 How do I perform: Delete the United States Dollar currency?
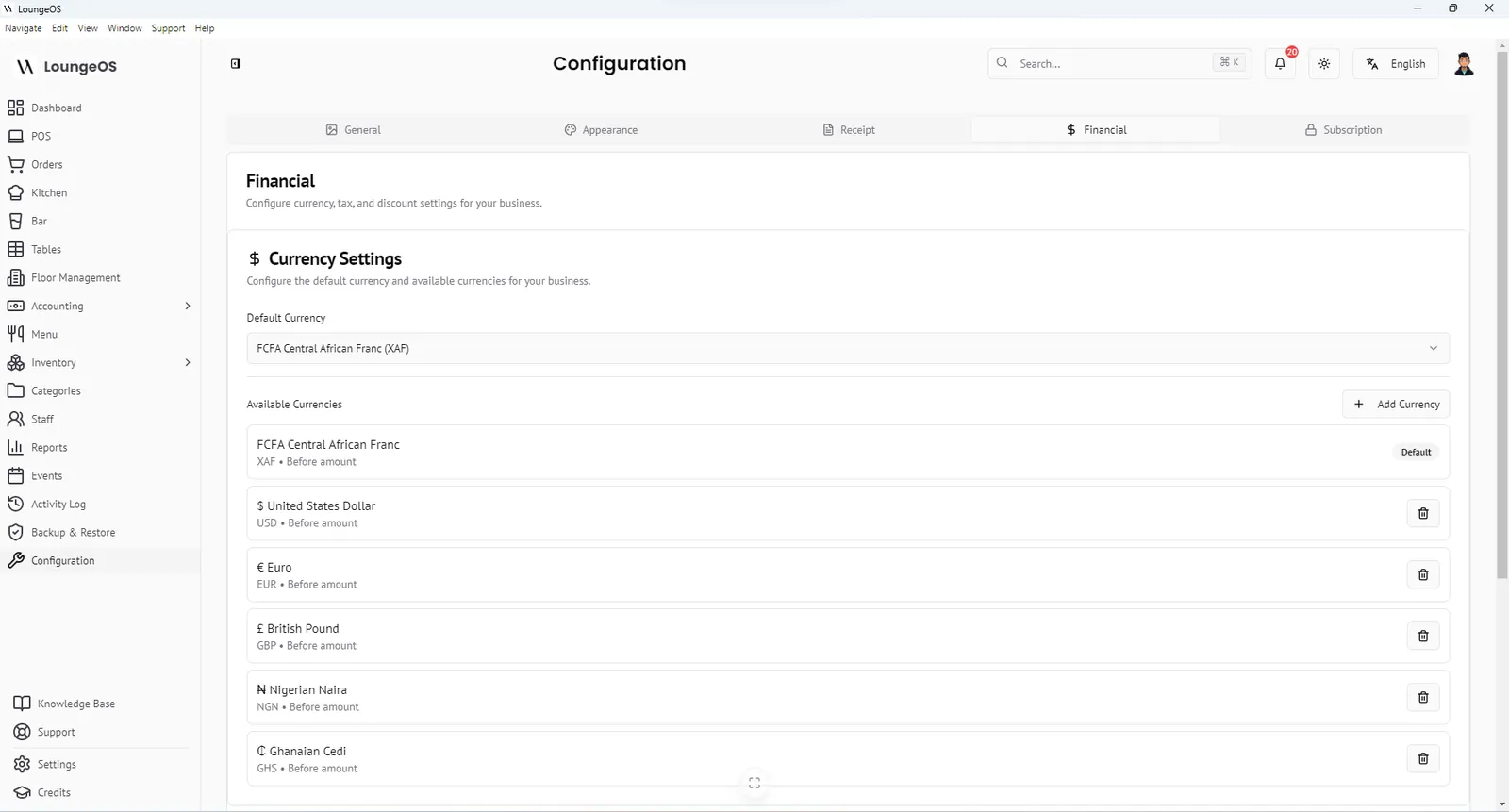(1423, 513)
